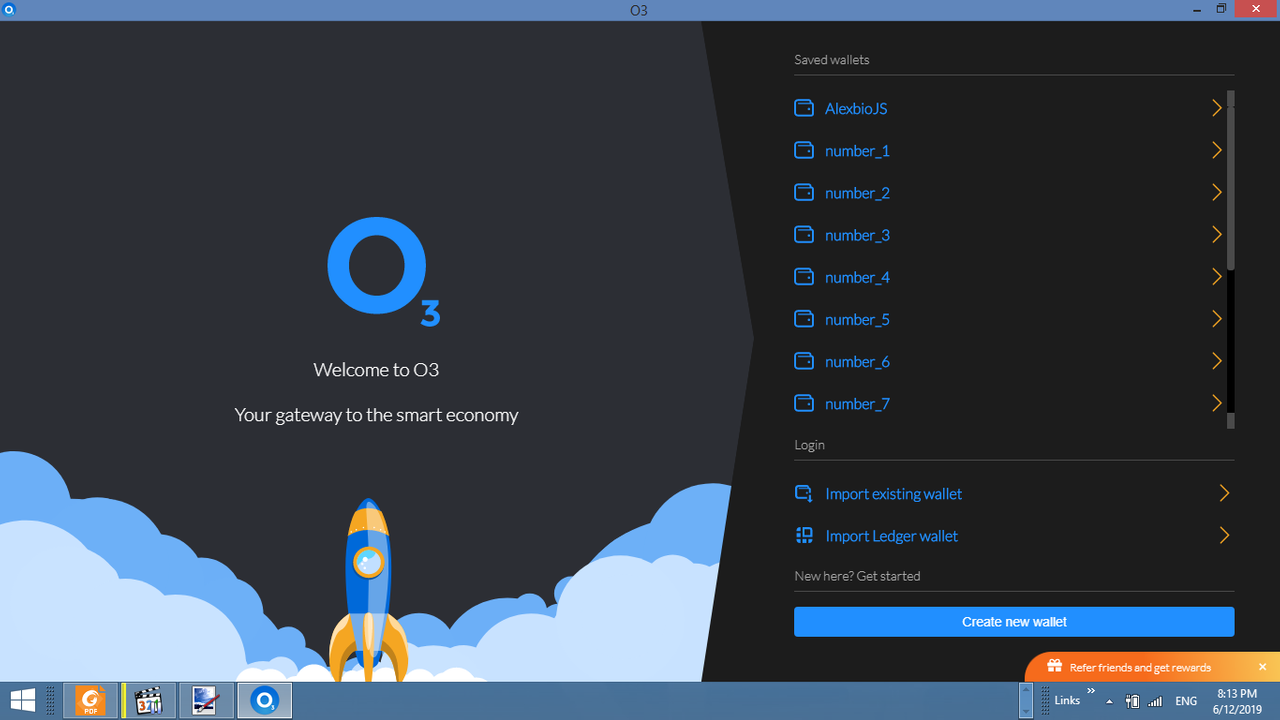Open the AlexbioJS wallet arrow

coord(1217,108)
